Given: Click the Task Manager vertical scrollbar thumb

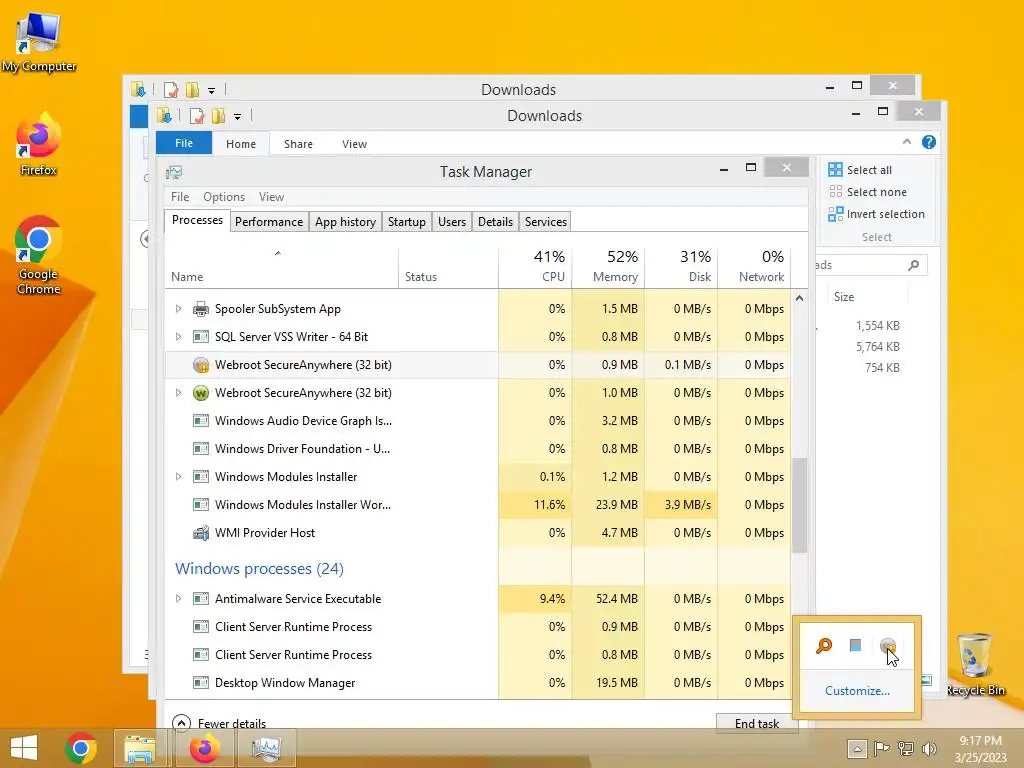Looking at the screenshot, I should point(799,505).
